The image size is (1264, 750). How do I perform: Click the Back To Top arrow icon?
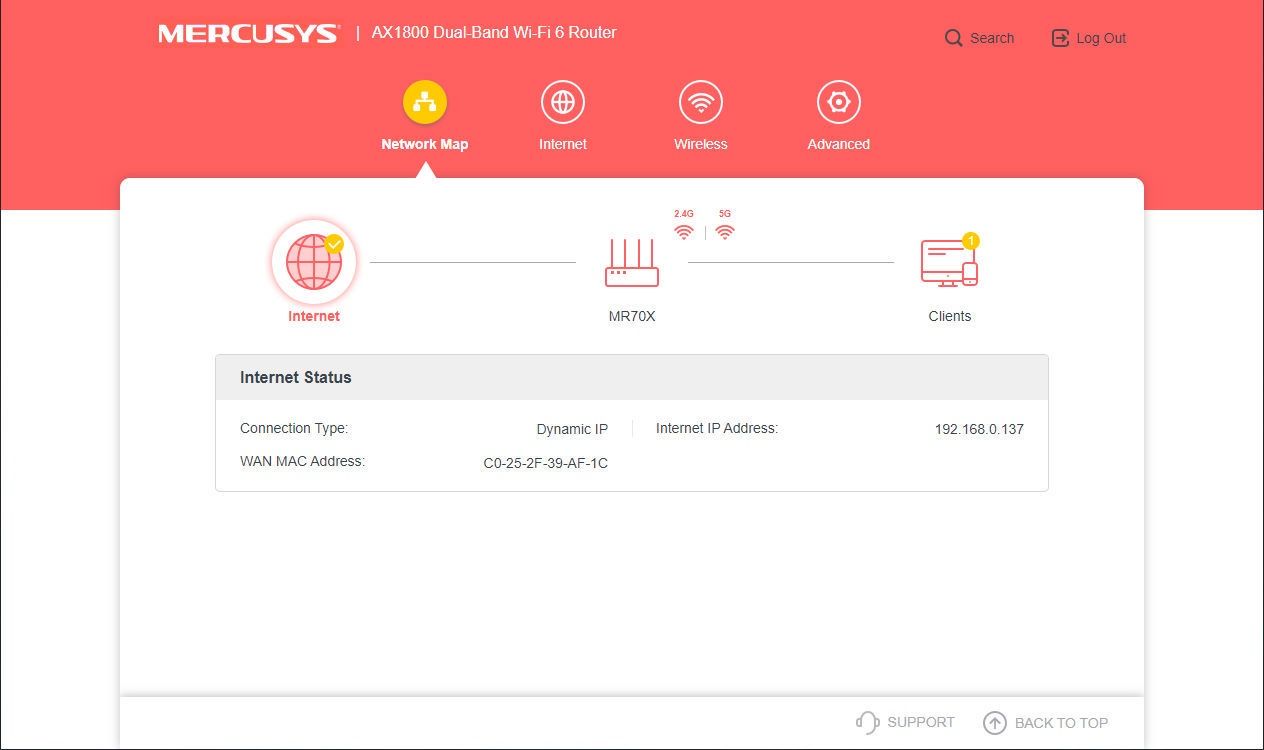[994, 723]
